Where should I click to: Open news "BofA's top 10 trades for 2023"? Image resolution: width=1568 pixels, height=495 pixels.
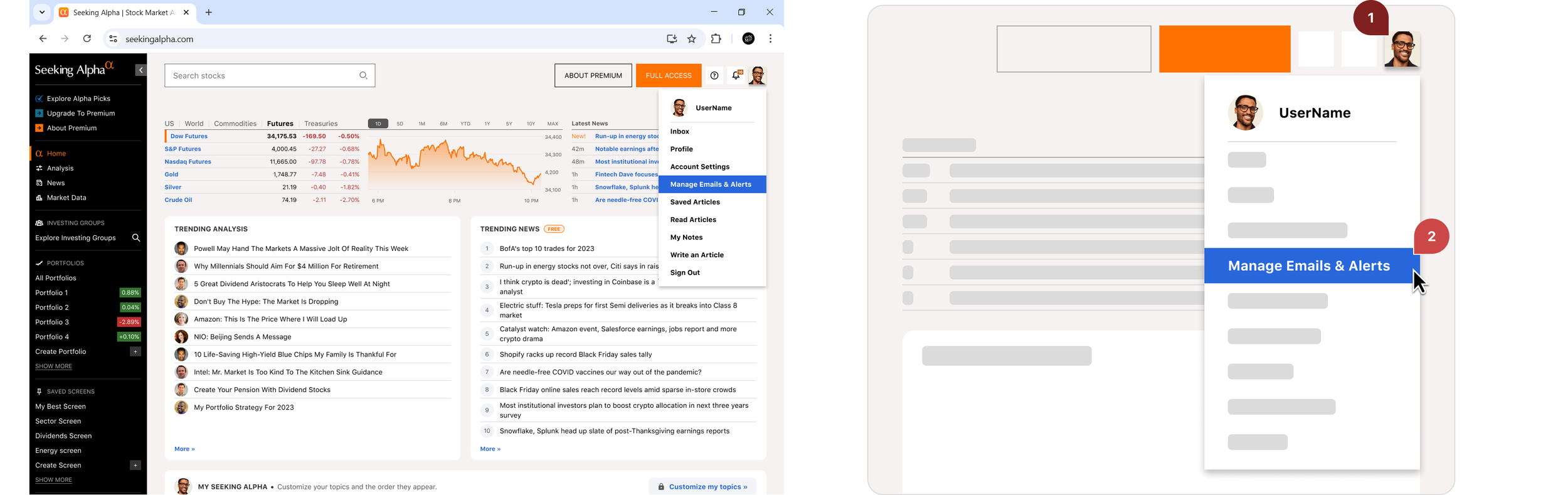pos(547,248)
